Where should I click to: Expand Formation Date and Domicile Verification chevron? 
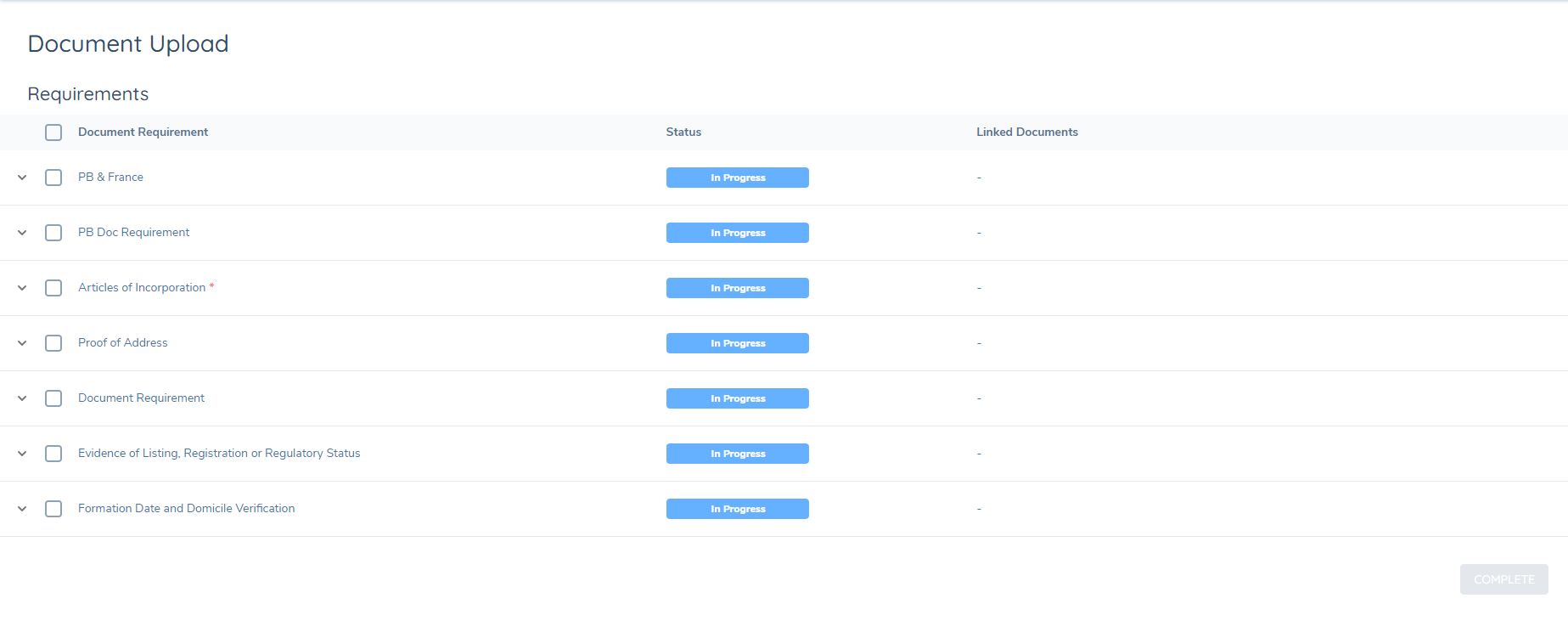point(22,509)
